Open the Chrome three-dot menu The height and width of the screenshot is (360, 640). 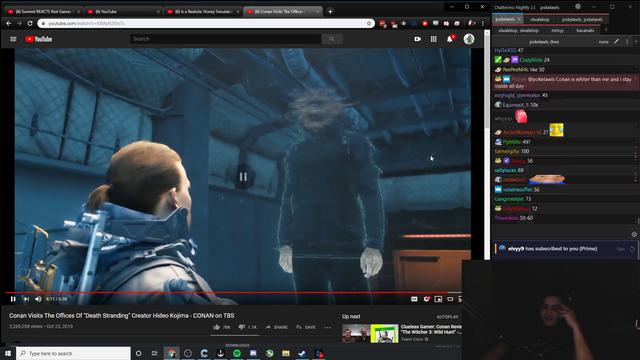coord(483,23)
